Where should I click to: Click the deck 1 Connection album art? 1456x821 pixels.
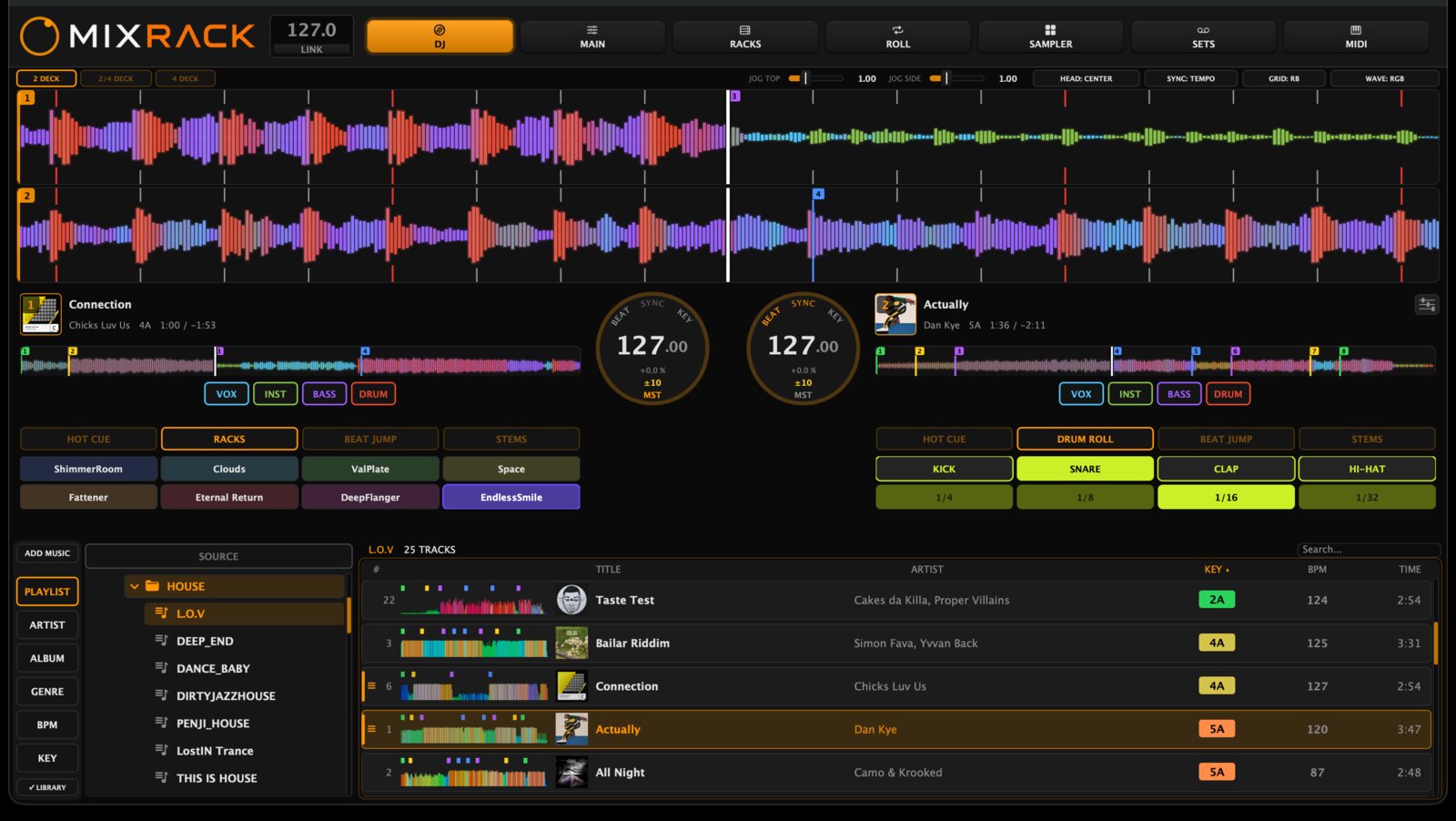point(41,314)
